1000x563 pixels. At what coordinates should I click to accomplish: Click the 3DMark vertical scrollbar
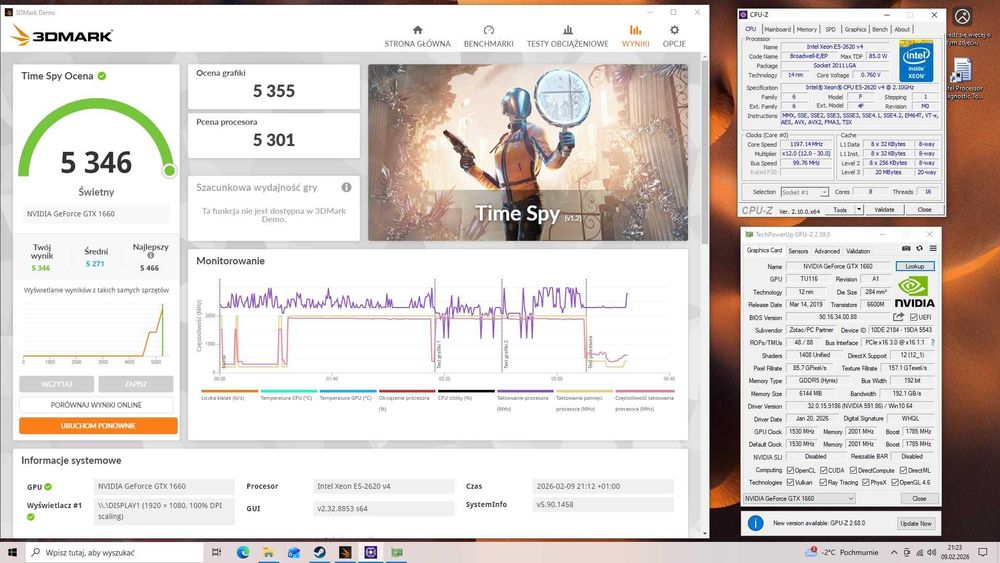coord(705,151)
